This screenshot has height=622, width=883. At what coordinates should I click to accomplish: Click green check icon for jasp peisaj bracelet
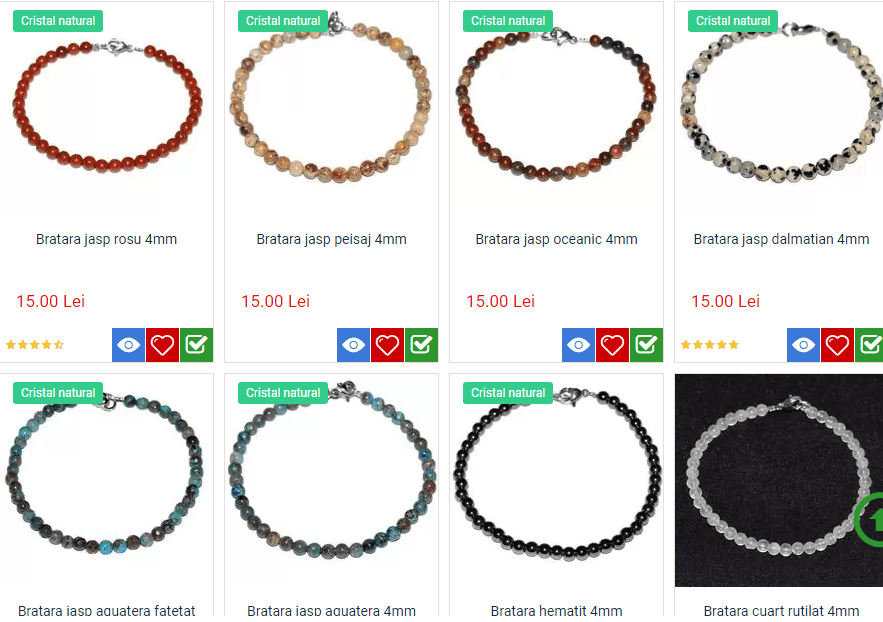coord(421,344)
